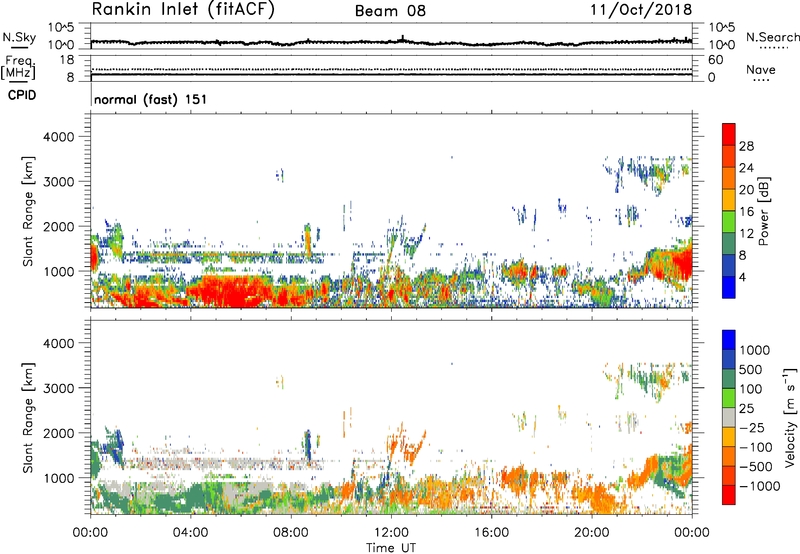Click the '3000' tick on velocity panel
800x554 pixels.
click(x=59, y=388)
